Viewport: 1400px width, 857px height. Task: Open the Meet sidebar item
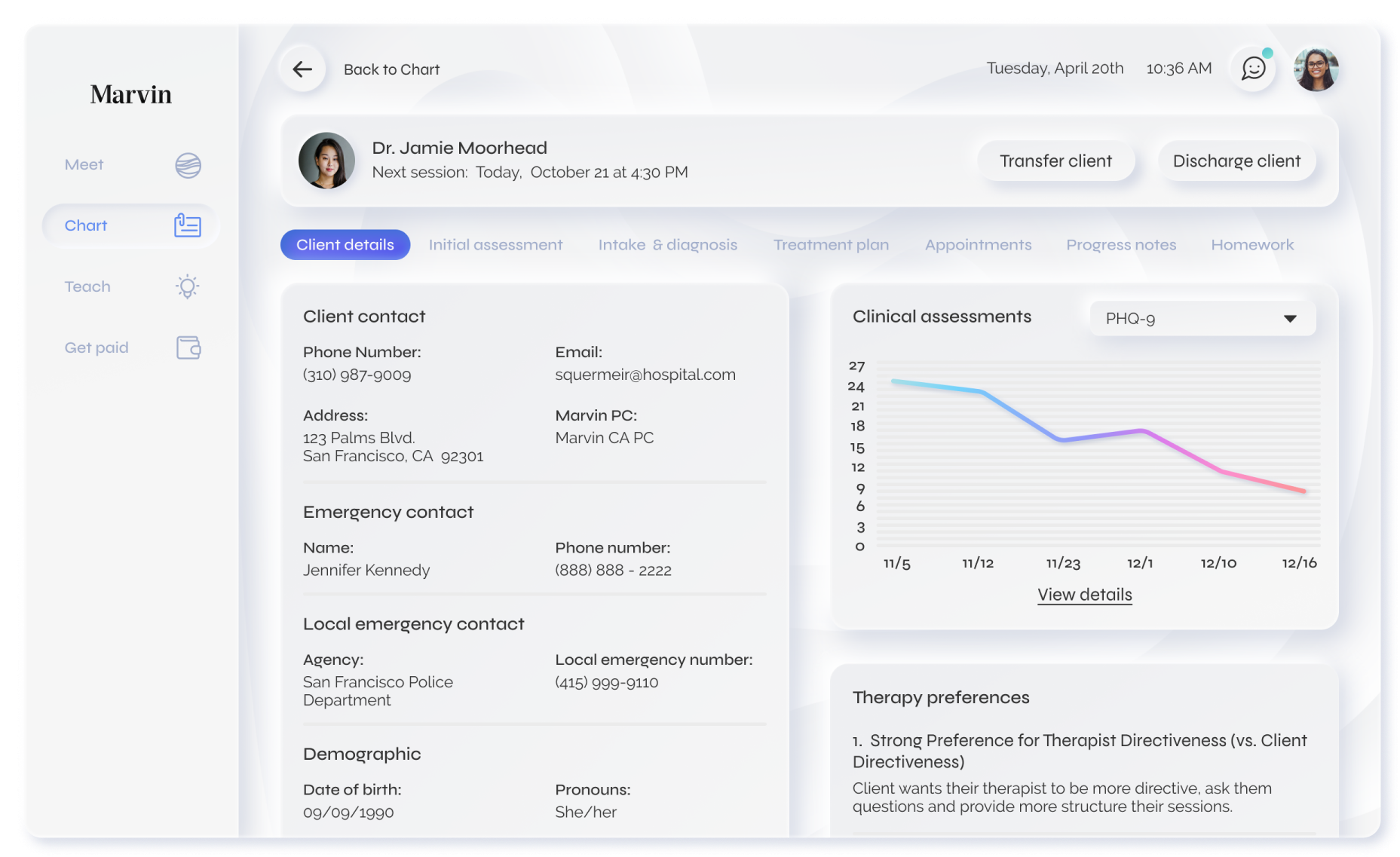pyautogui.click(x=131, y=165)
